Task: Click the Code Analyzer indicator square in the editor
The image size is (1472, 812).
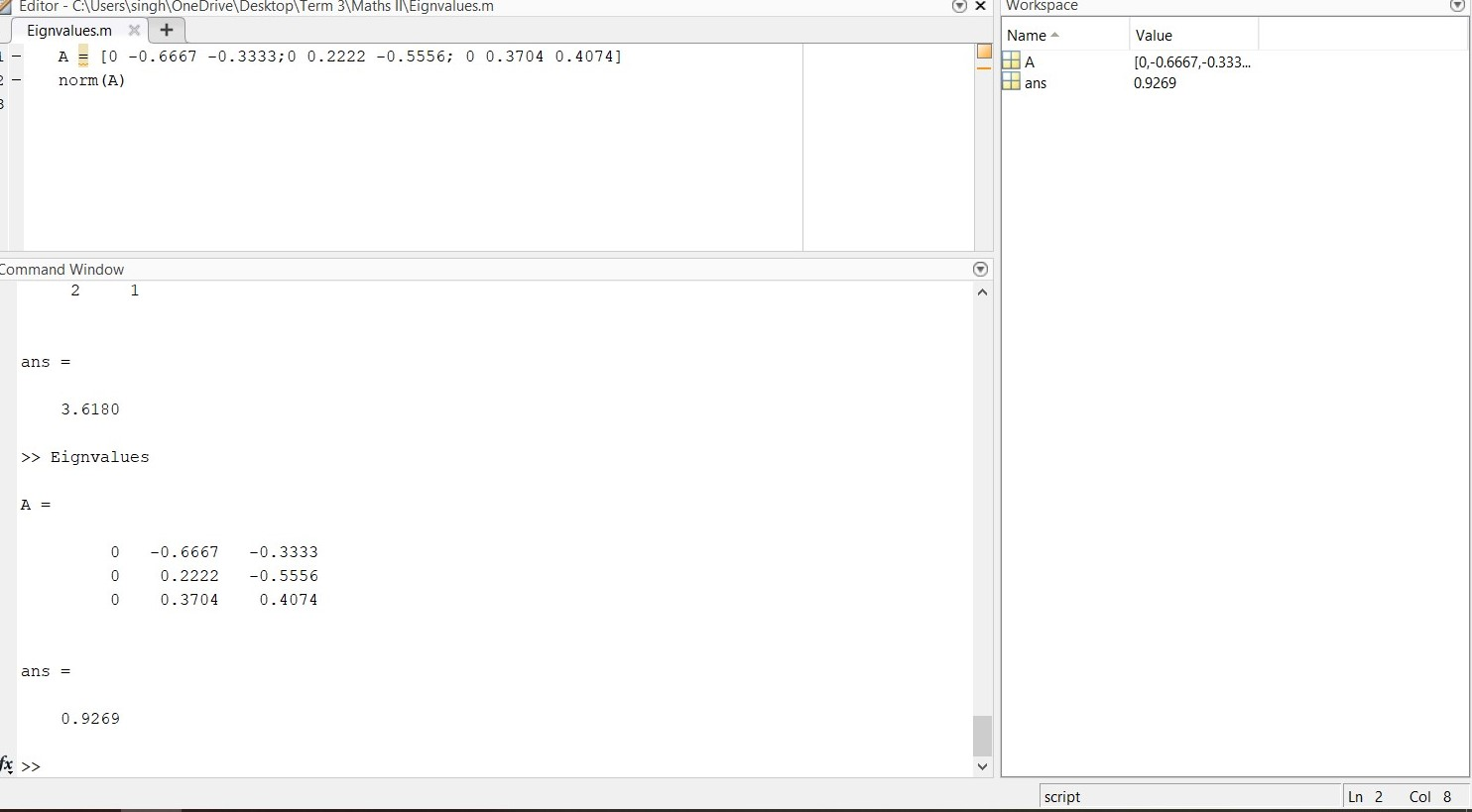Action: [x=983, y=50]
